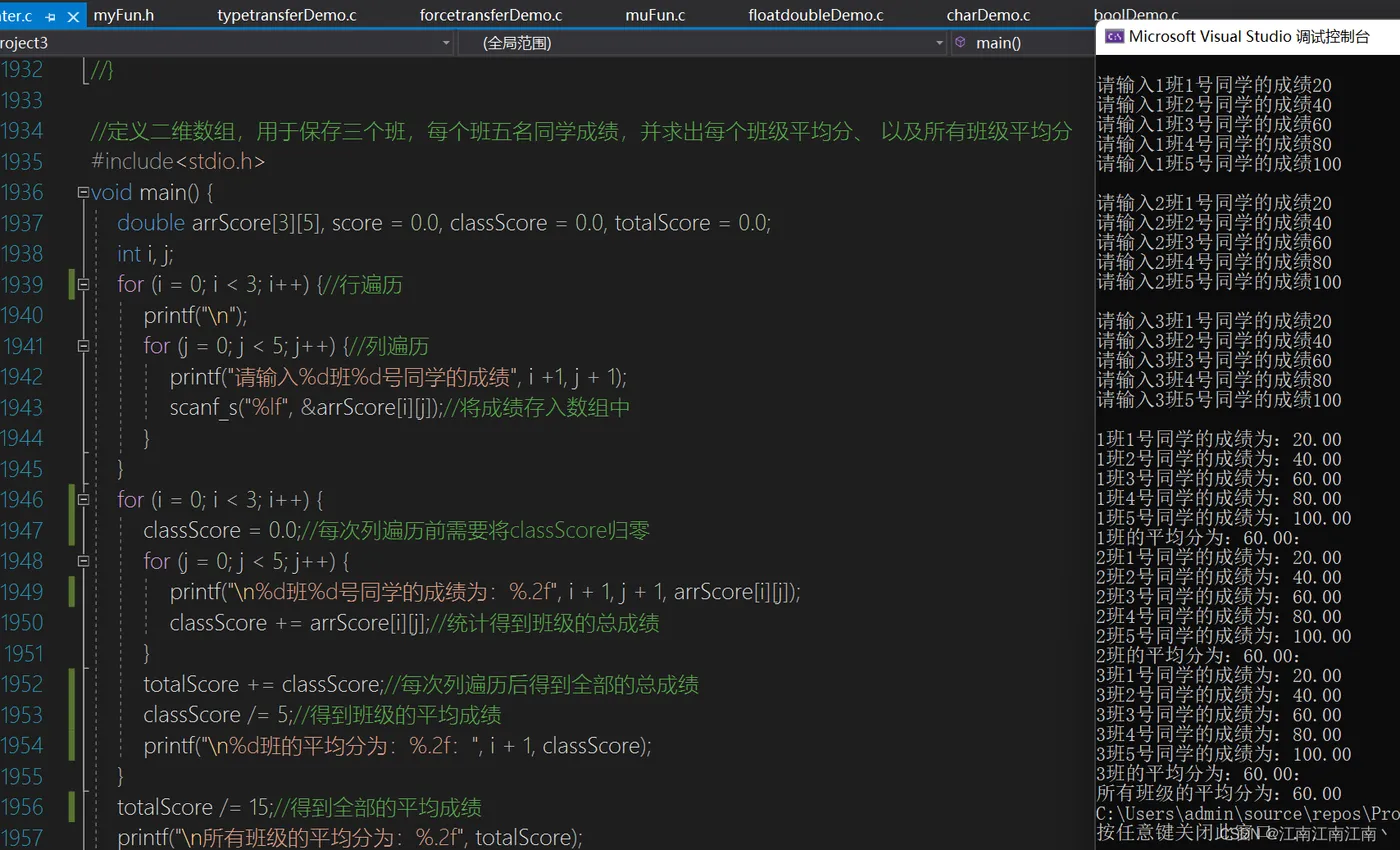The height and width of the screenshot is (850, 1400).
Task: Click console line 2班3号同学的成绩为:60.00
Action: [1219, 597]
